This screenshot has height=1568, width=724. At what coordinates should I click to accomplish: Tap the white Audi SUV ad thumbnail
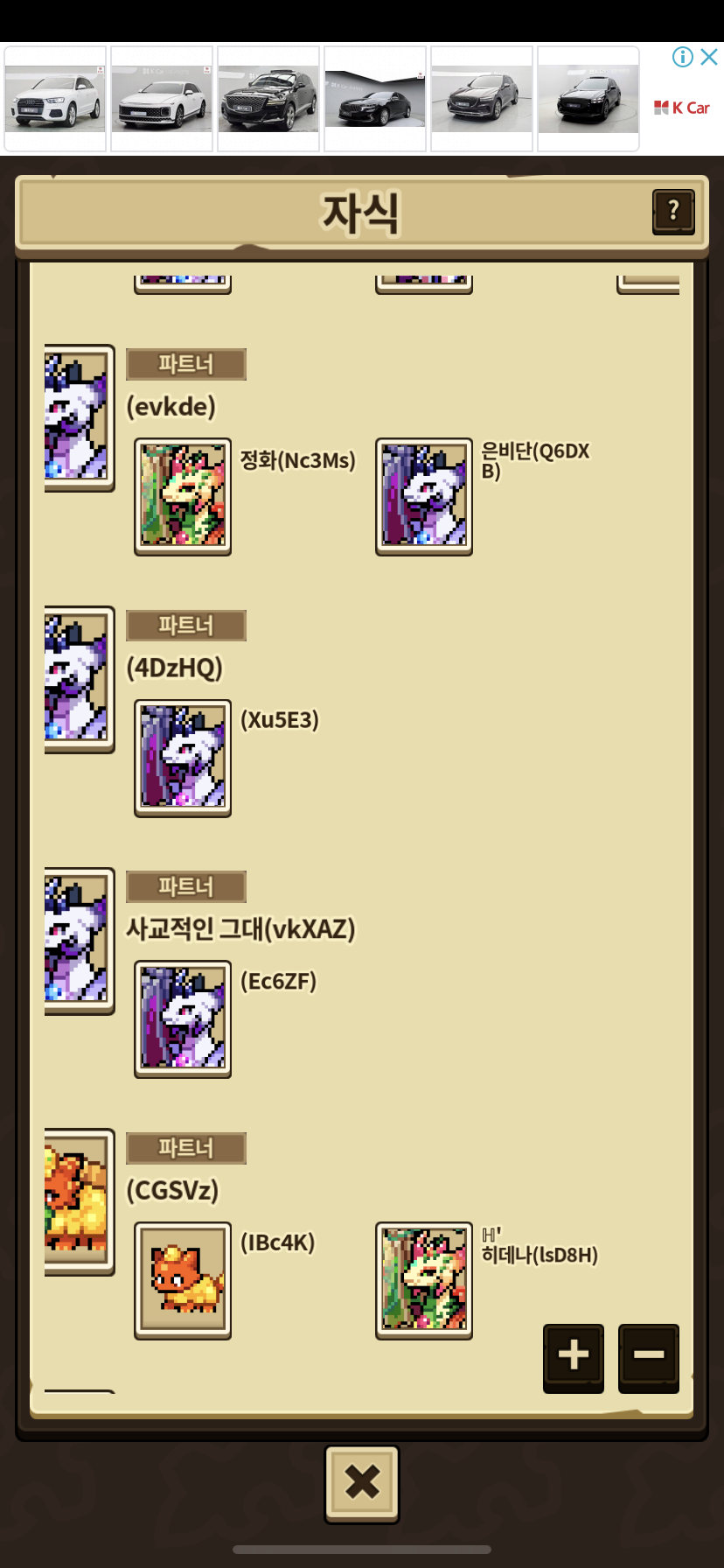(x=55, y=99)
